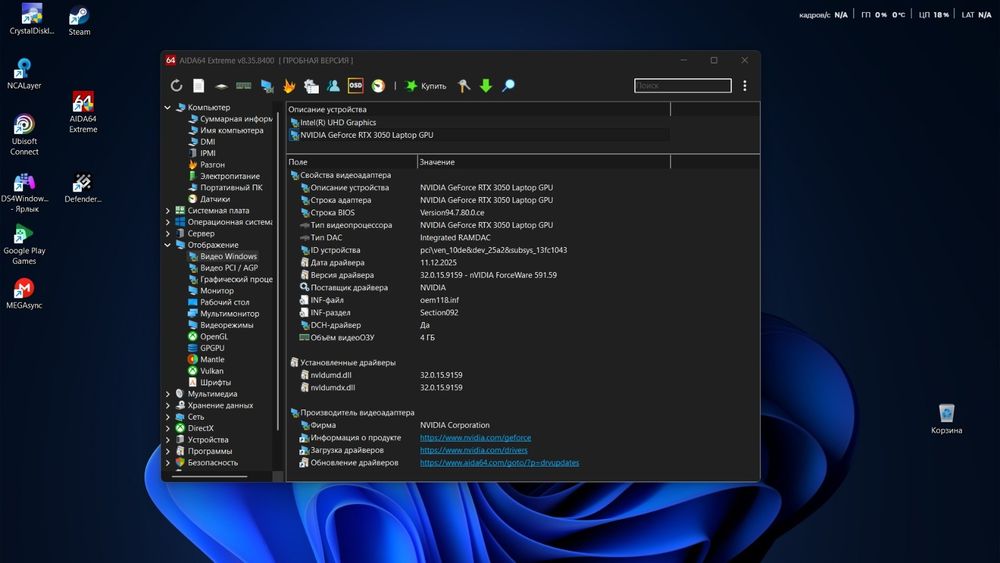Click the Поле column header

pyautogui.click(x=352, y=162)
